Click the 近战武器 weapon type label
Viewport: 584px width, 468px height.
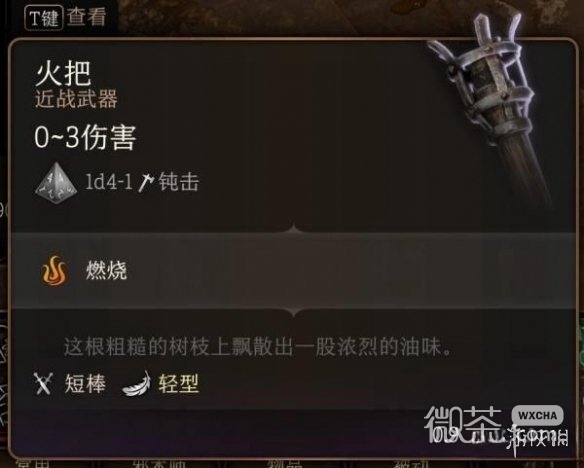point(76,99)
